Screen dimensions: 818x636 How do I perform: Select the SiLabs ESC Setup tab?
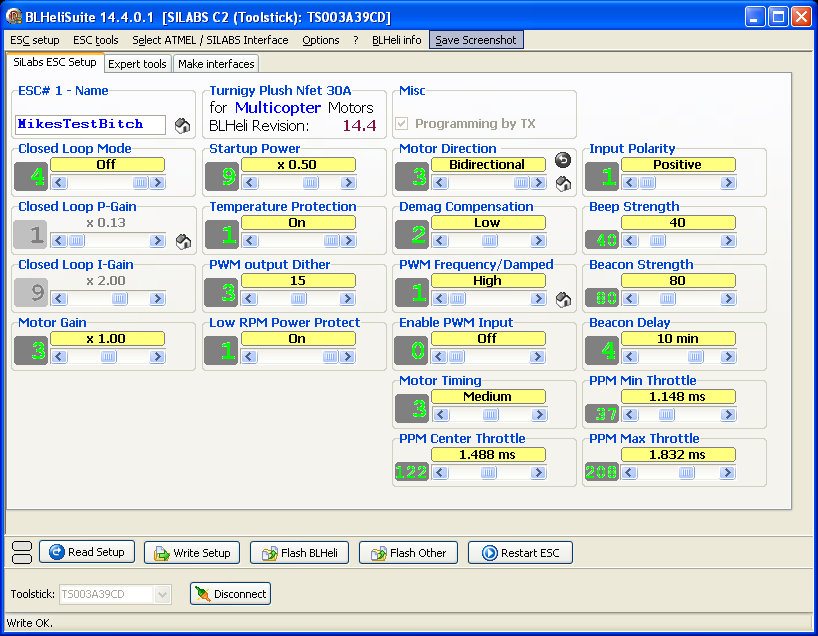coord(55,62)
